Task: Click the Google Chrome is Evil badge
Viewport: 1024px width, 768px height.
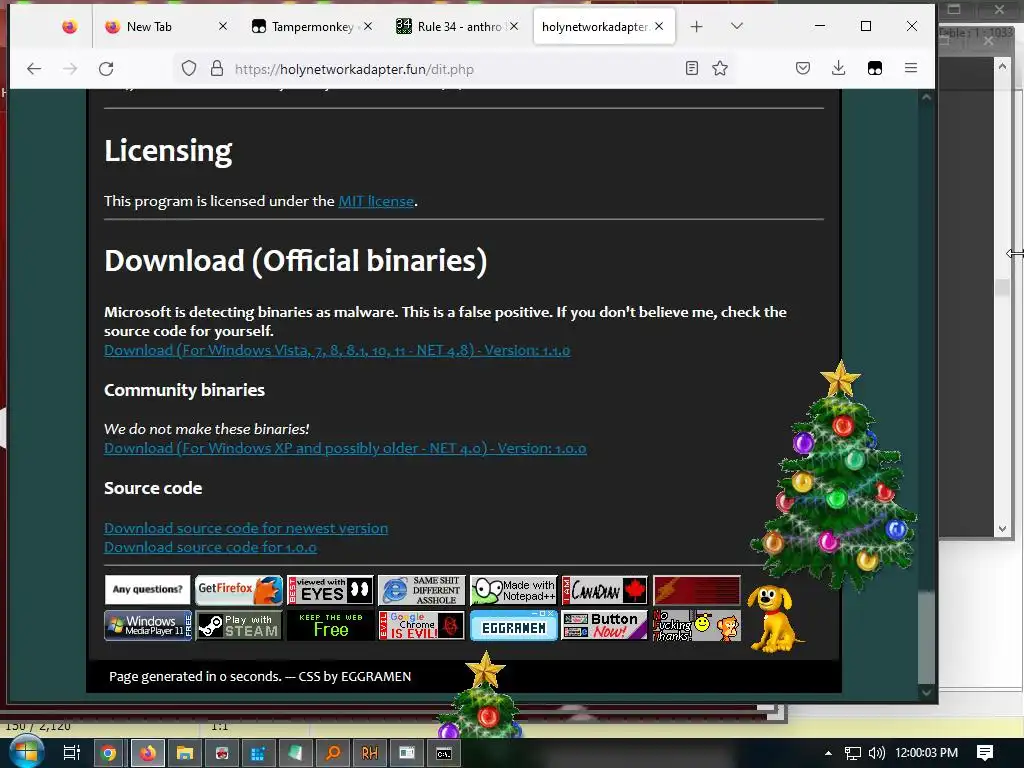Action: pyautogui.click(x=421, y=626)
